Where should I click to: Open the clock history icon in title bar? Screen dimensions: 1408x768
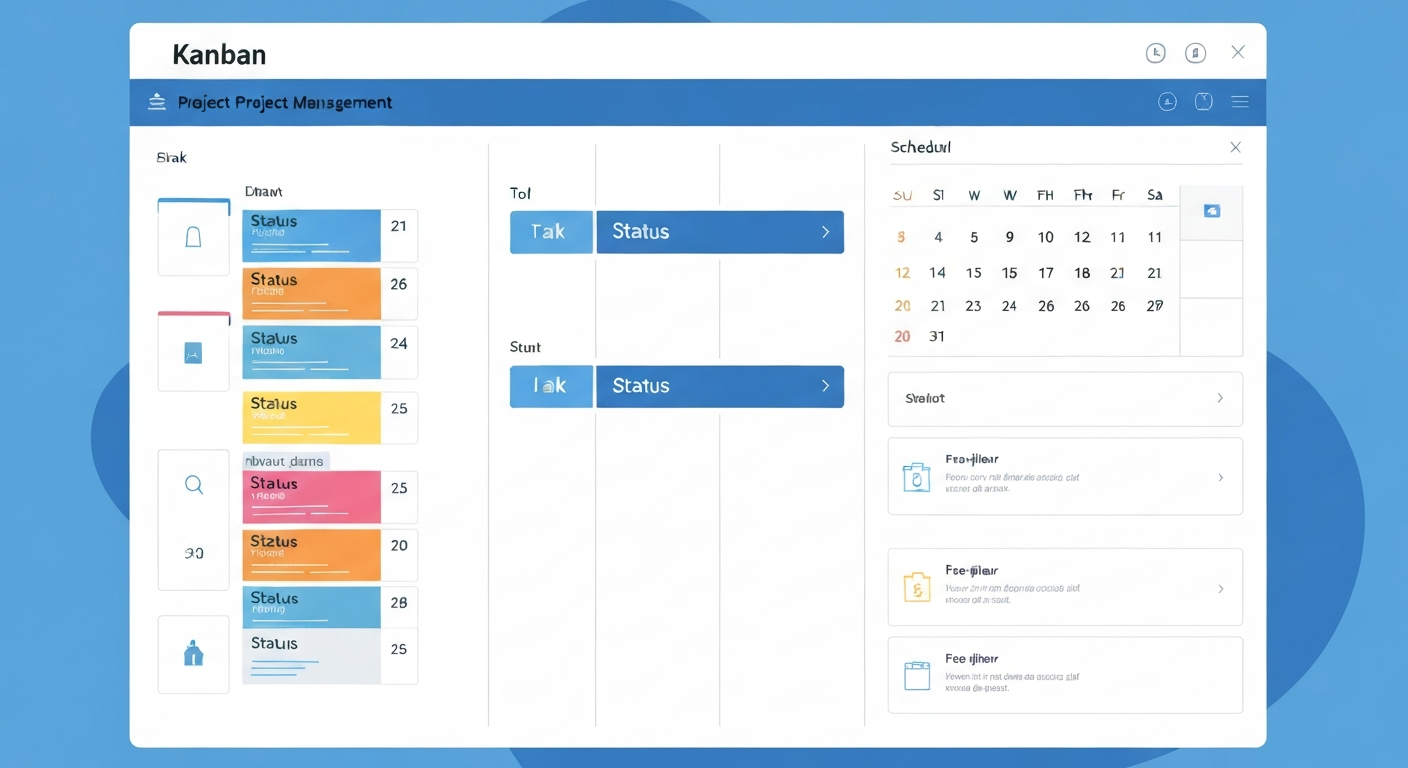(1155, 52)
